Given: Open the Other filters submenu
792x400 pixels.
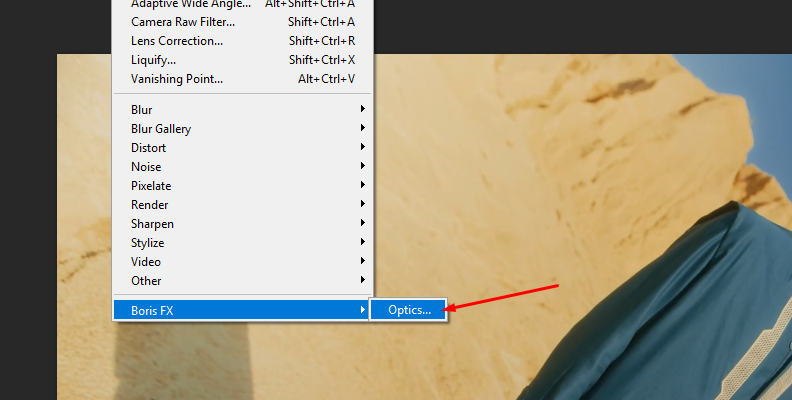Looking at the screenshot, I should (x=242, y=281).
